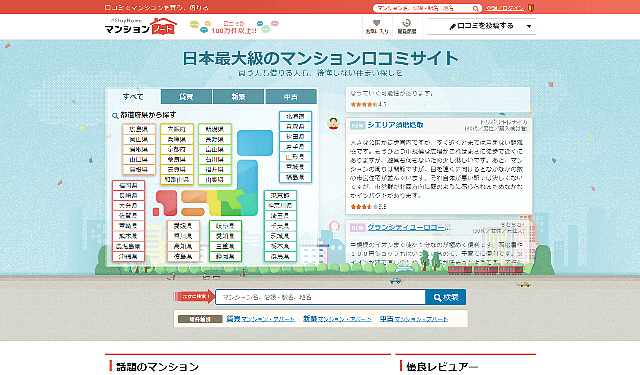Viewport: 640px width, 375px height.
Task: Select 北海道 in the prefecture list
Action: [x=296, y=116]
